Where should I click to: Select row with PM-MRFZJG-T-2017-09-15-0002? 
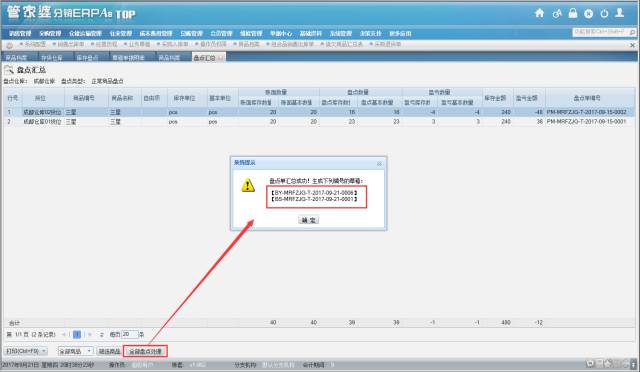pos(319,112)
